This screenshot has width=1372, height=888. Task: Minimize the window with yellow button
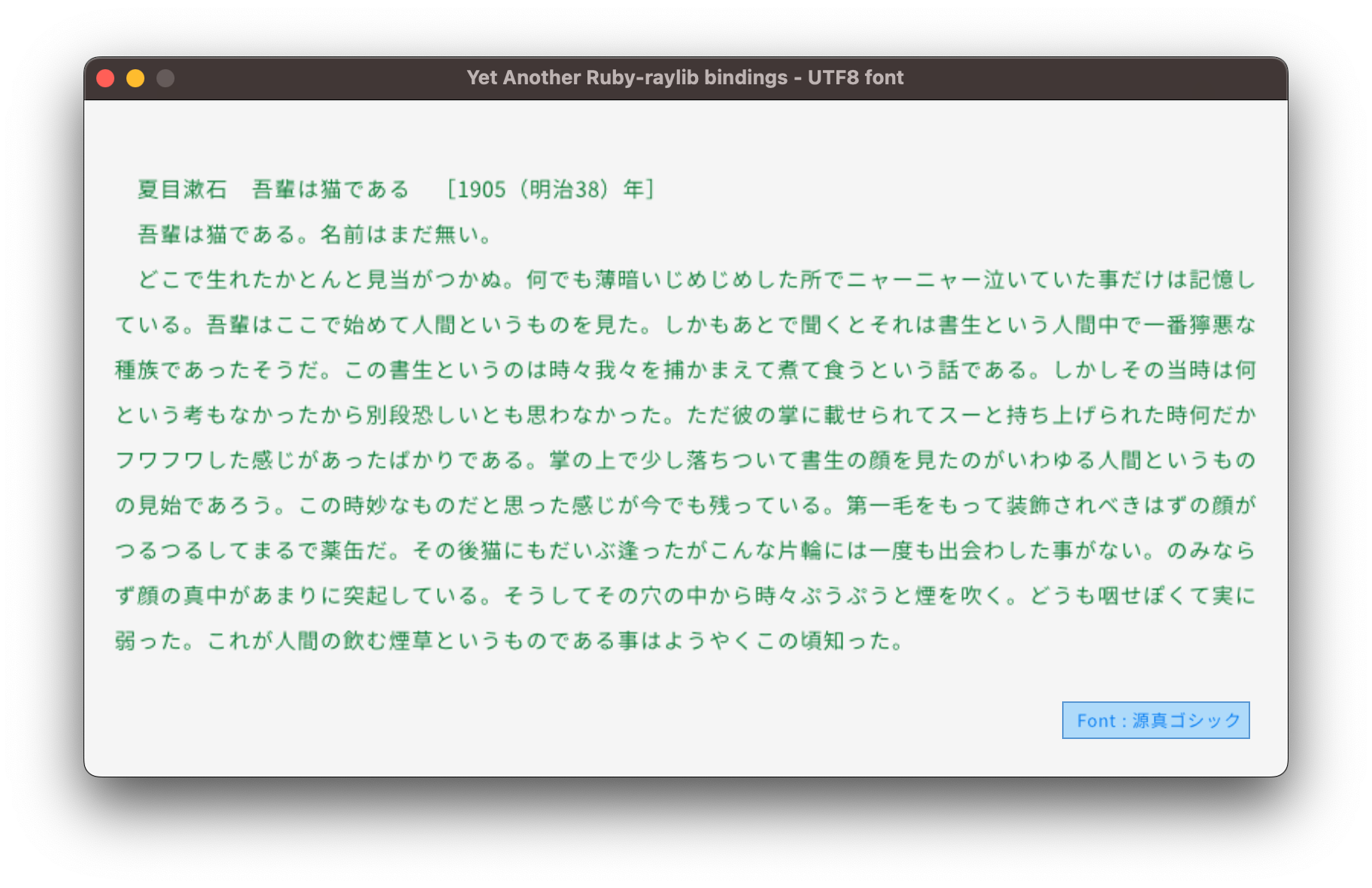[135, 78]
